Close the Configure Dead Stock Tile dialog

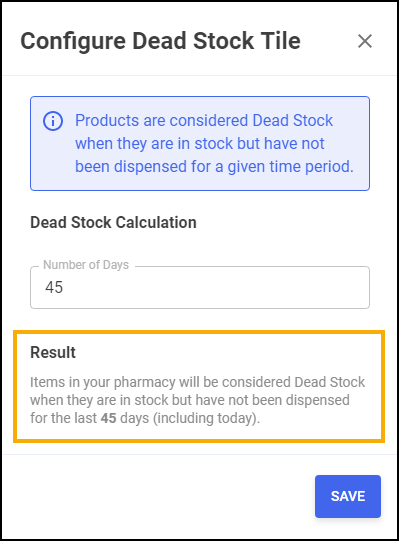(x=365, y=41)
